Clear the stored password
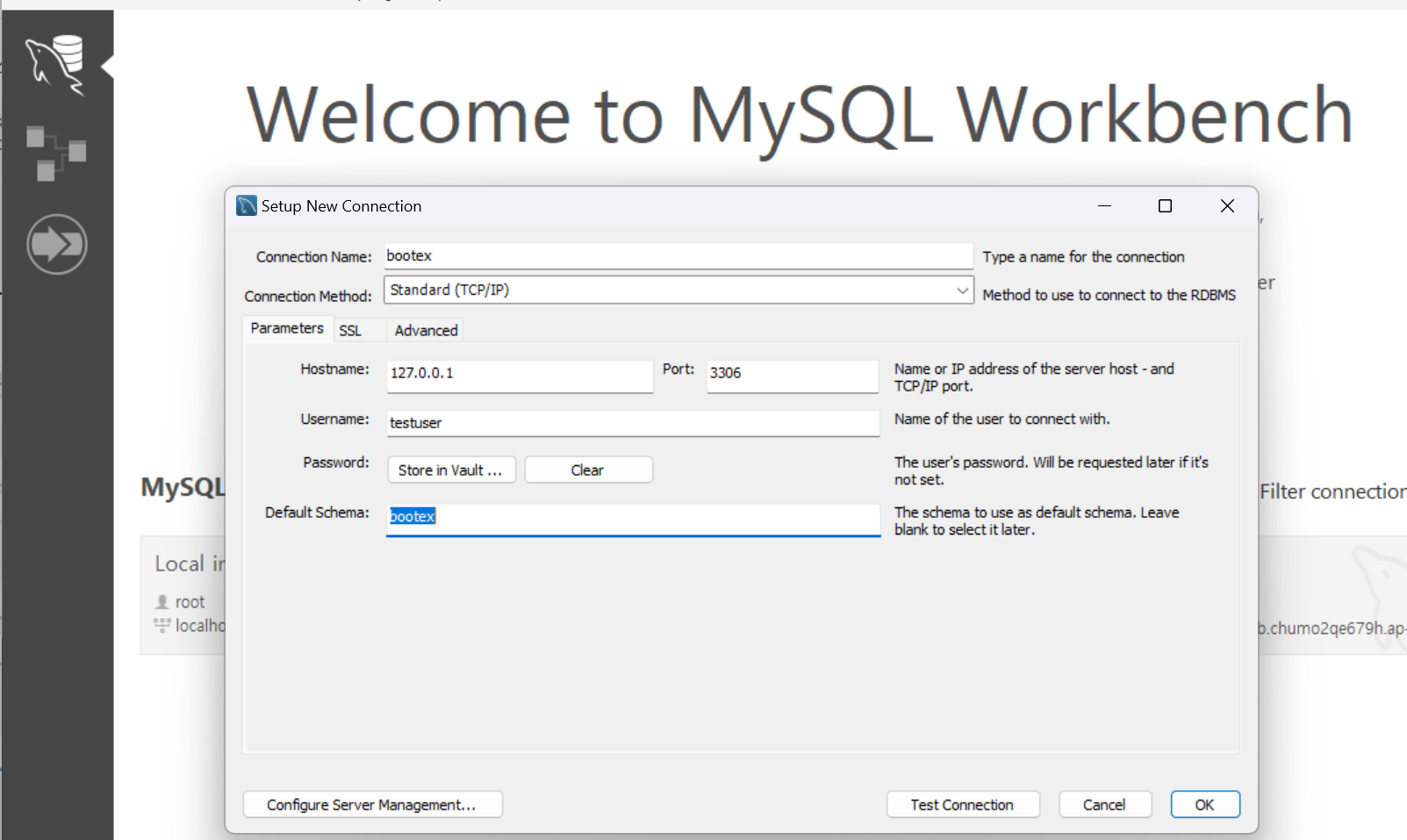 click(588, 470)
